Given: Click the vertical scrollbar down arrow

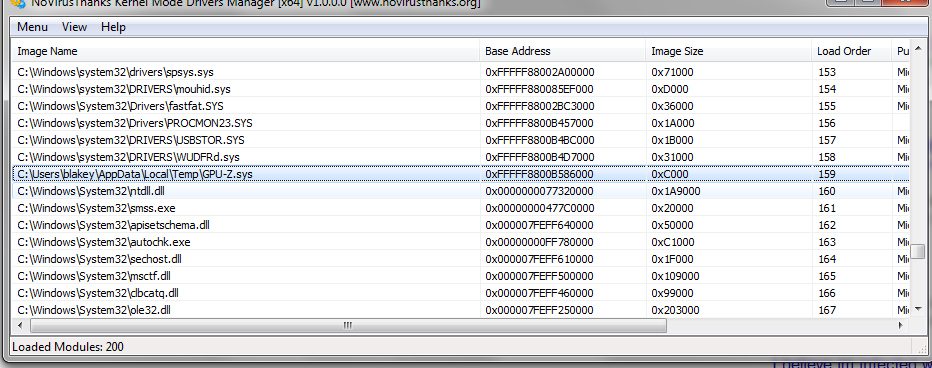Looking at the screenshot, I should point(918,309).
